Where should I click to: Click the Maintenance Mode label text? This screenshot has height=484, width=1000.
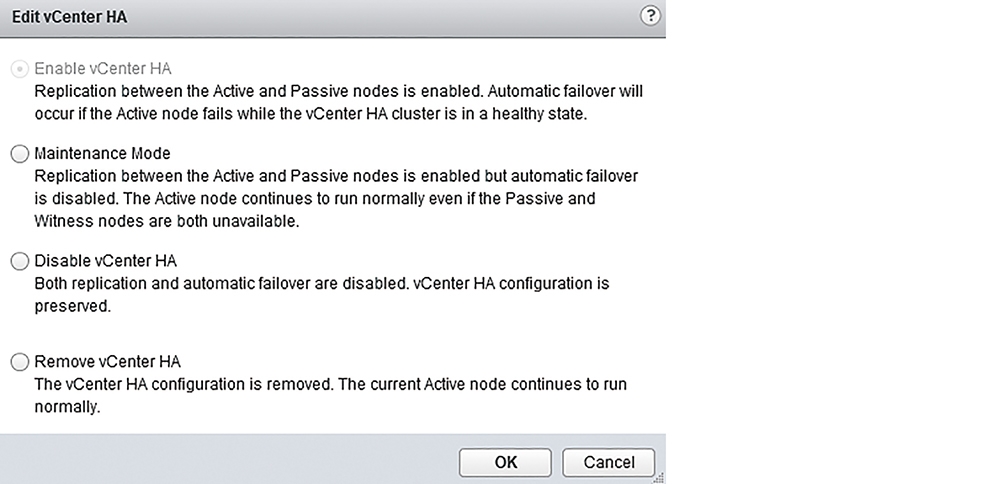pos(102,154)
